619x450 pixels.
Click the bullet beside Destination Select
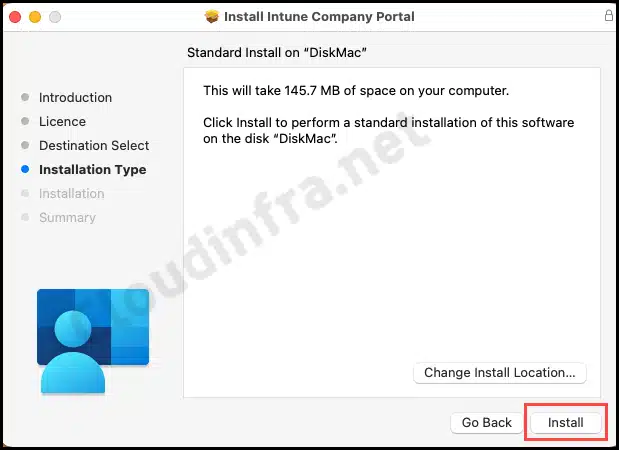[25, 145]
